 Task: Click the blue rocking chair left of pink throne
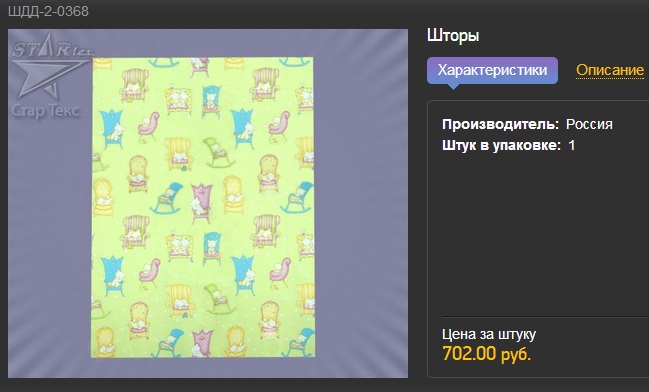pos(167,198)
